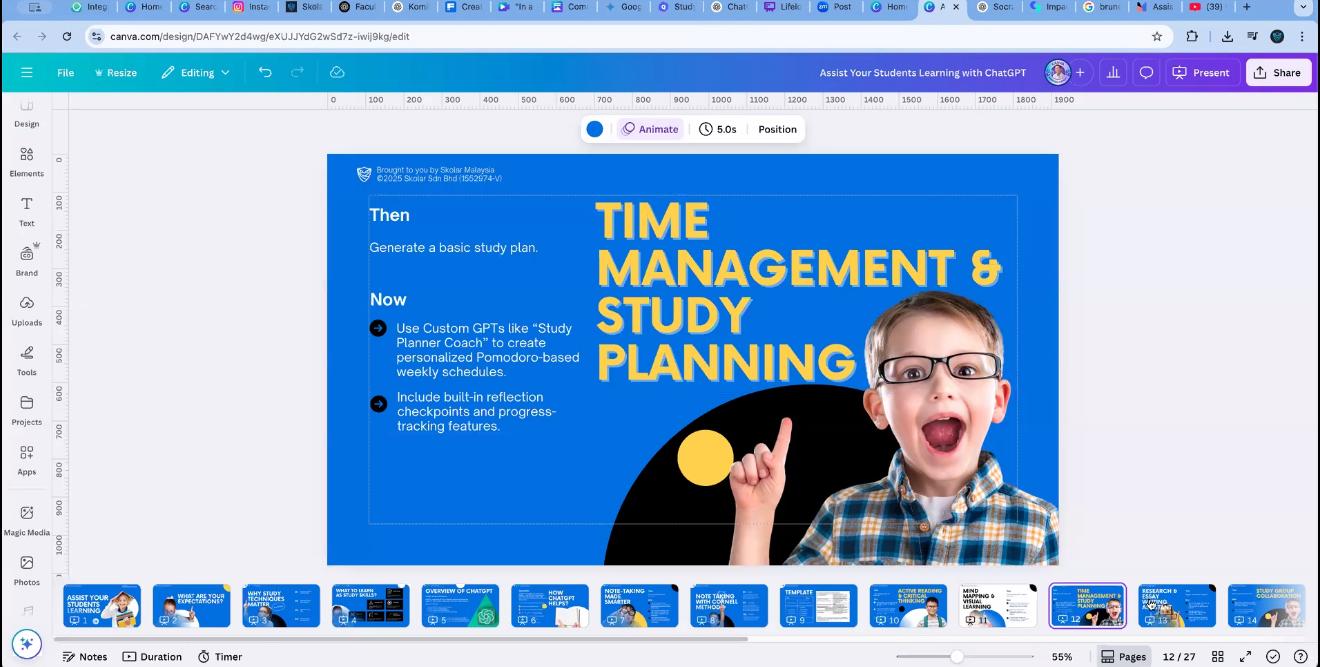1320x667 pixels.
Task: Open the Duration view
Action: [x=153, y=657]
